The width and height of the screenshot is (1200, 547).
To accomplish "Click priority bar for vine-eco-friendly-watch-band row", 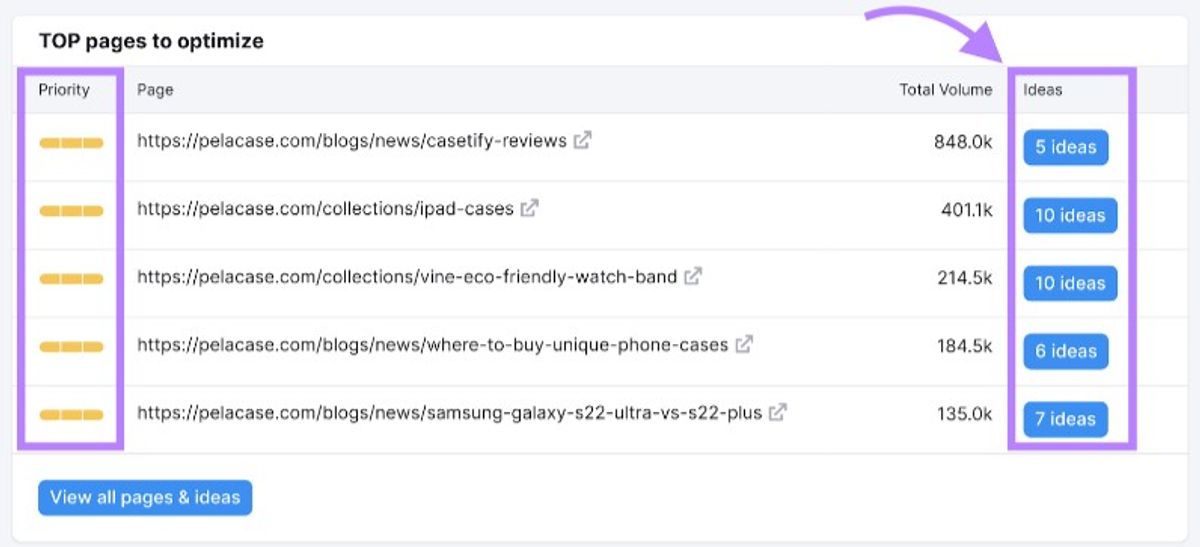I will click(71, 279).
